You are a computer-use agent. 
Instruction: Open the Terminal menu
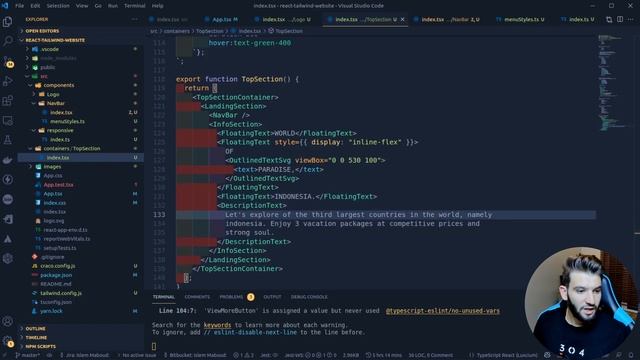coord(135,6)
